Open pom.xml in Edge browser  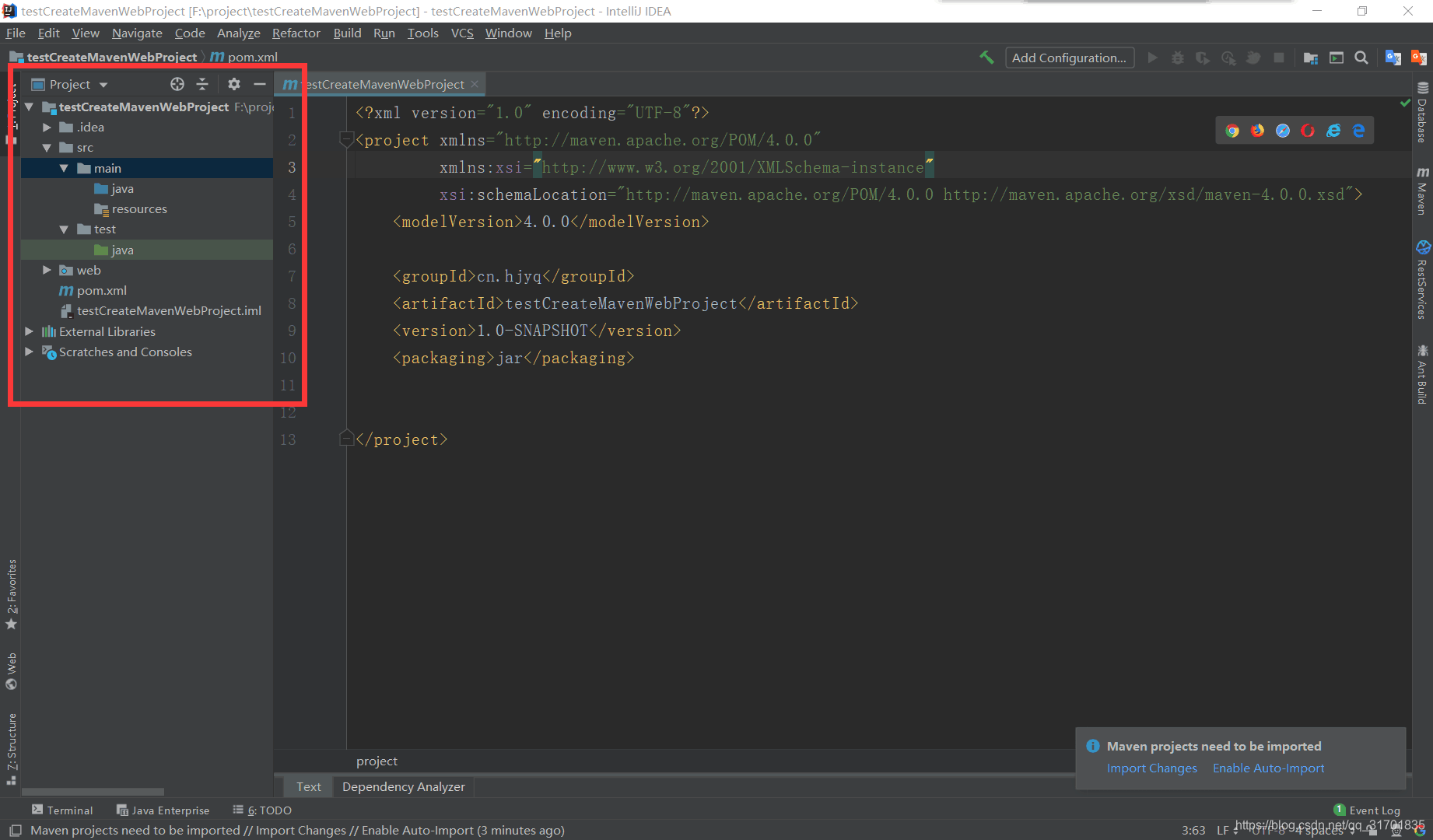(1358, 131)
